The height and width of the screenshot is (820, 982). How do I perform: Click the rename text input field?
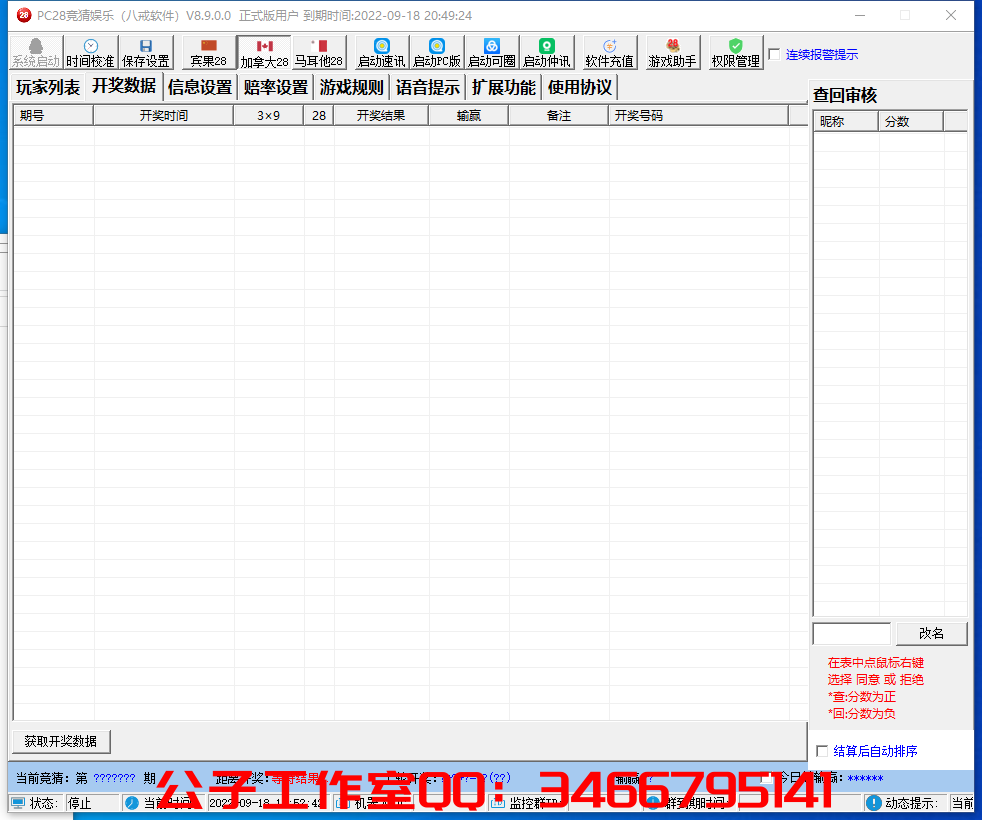852,633
